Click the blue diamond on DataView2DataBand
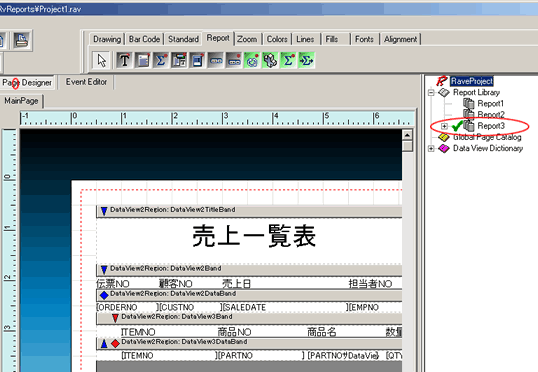The height and width of the screenshot is (372, 538). (104, 295)
